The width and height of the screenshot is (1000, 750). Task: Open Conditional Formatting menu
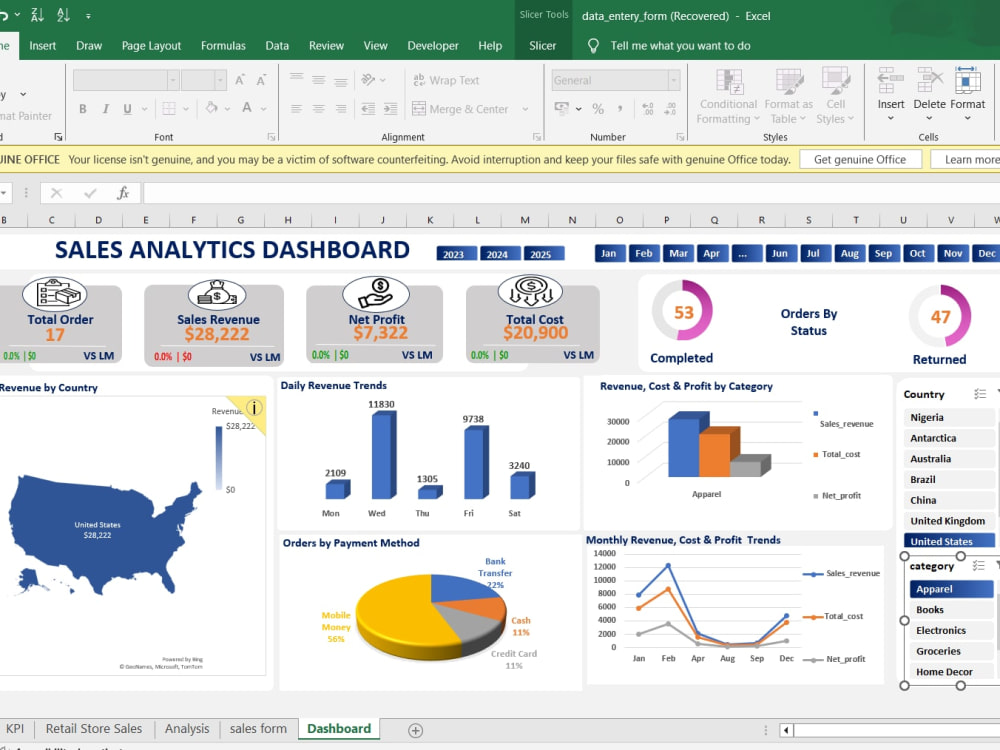[x=728, y=97]
